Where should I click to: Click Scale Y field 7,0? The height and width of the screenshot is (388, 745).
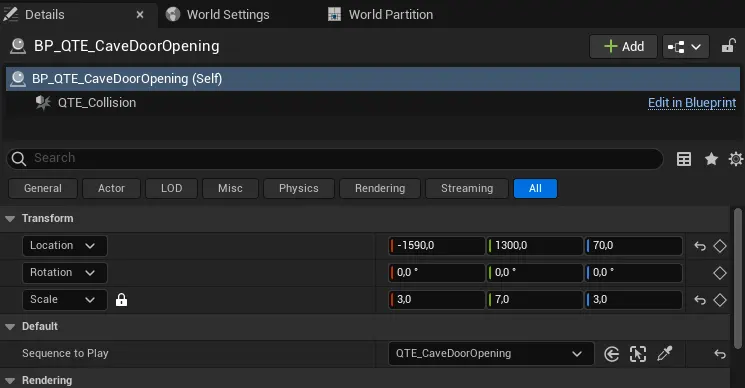(535, 300)
